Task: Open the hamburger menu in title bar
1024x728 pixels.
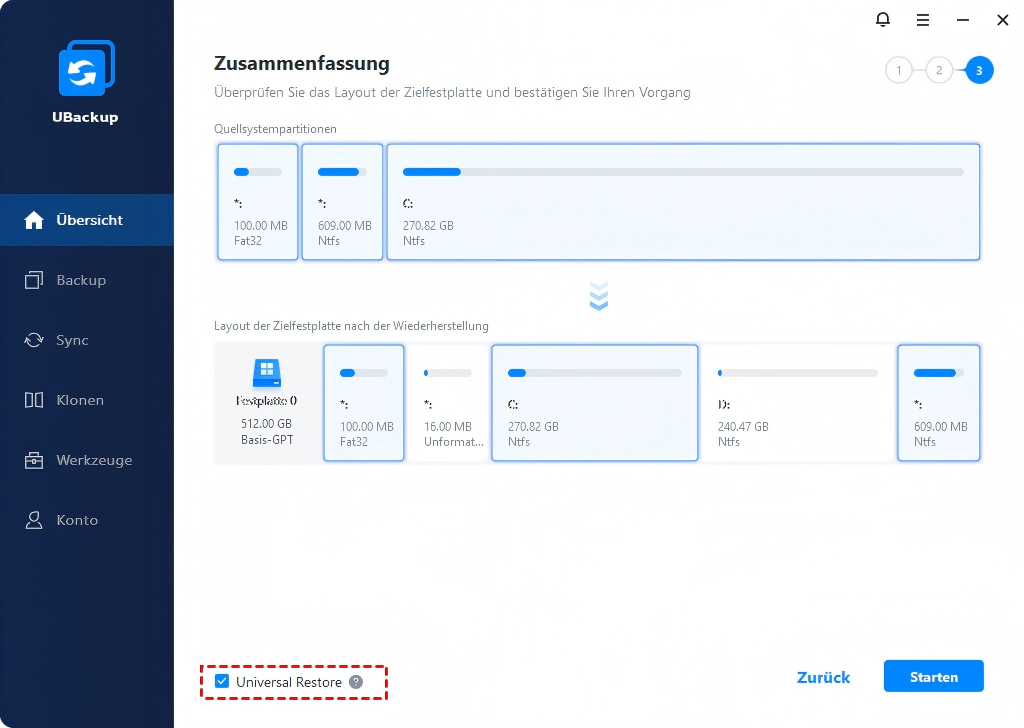Action: pyautogui.click(x=923, y=19)
